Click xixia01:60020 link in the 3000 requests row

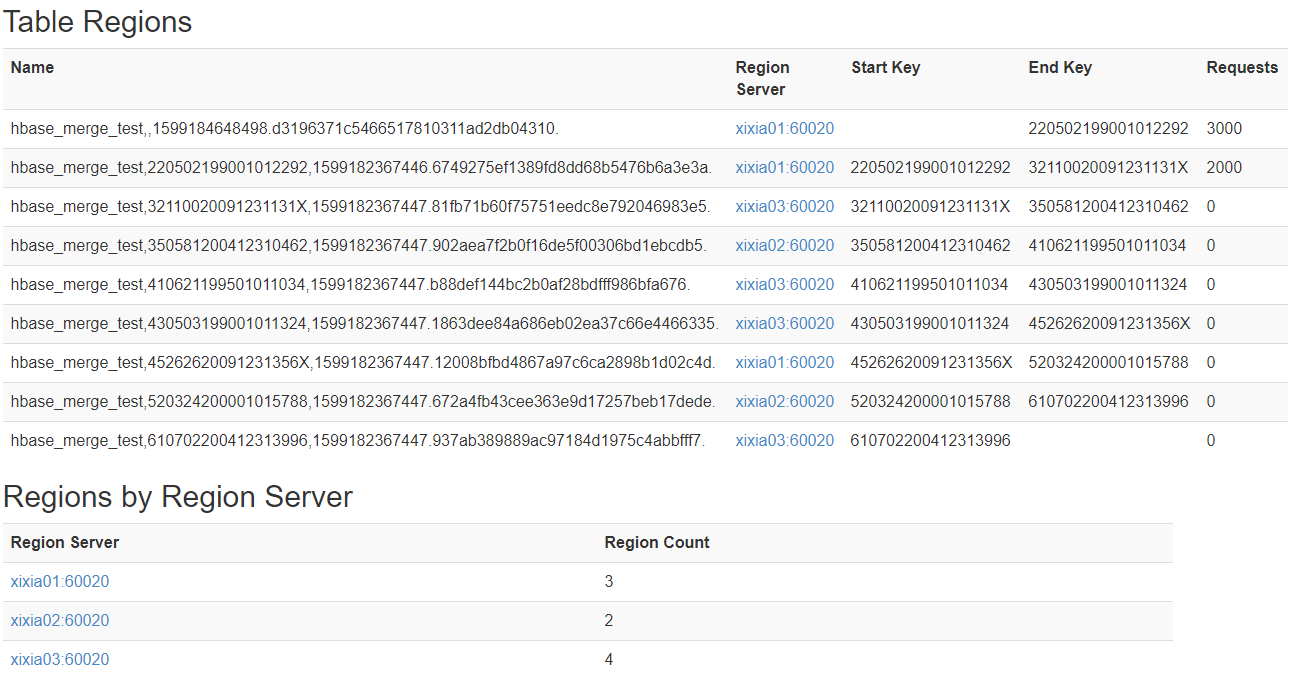pos(784,129)
